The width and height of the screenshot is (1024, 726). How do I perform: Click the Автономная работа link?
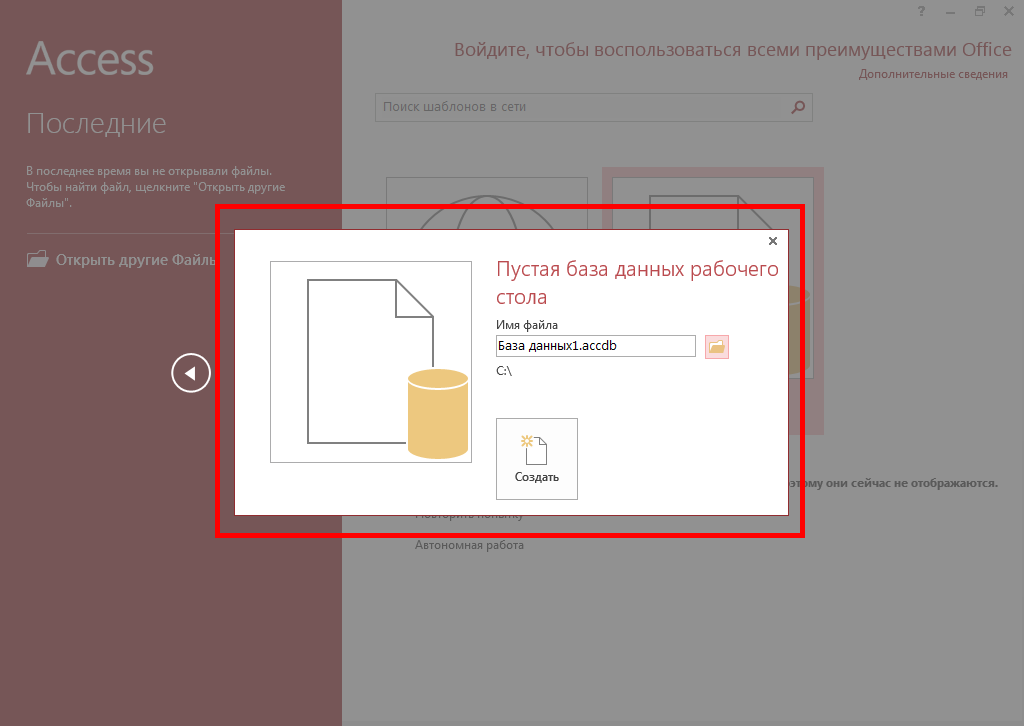469,545
